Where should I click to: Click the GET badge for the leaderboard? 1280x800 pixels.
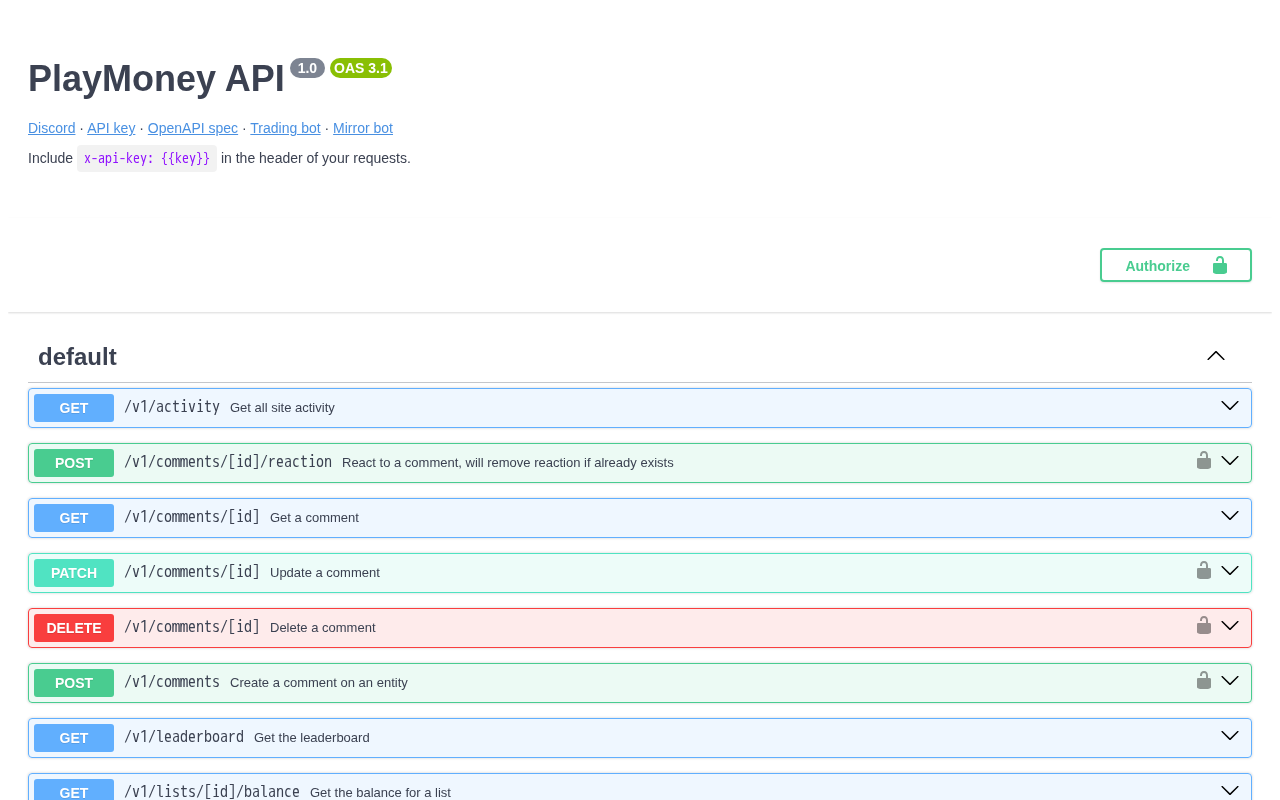[74, 738]
